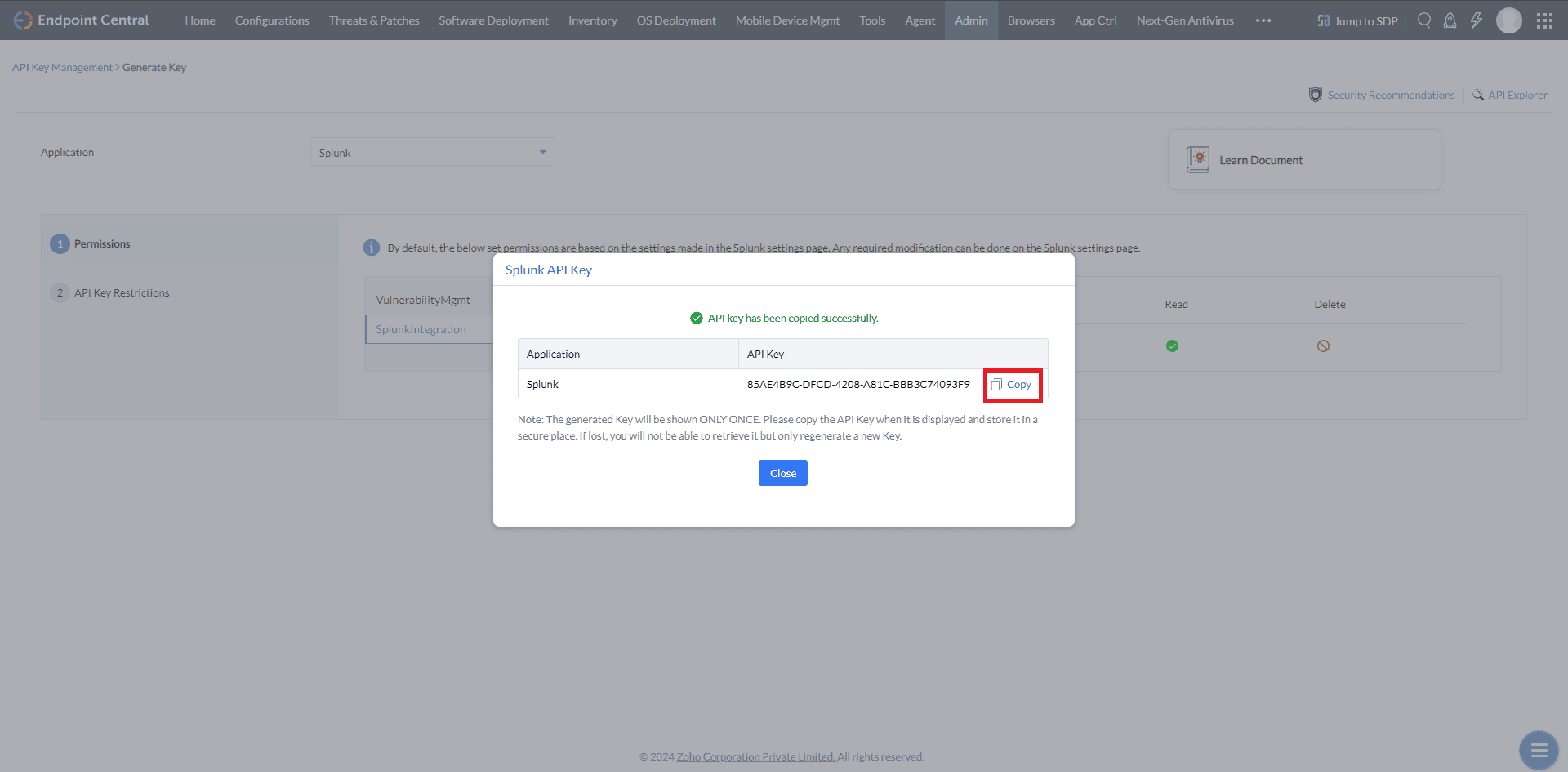
Task: Click the copy clipboard icon beside API key
Action: [x=996, y=385]
